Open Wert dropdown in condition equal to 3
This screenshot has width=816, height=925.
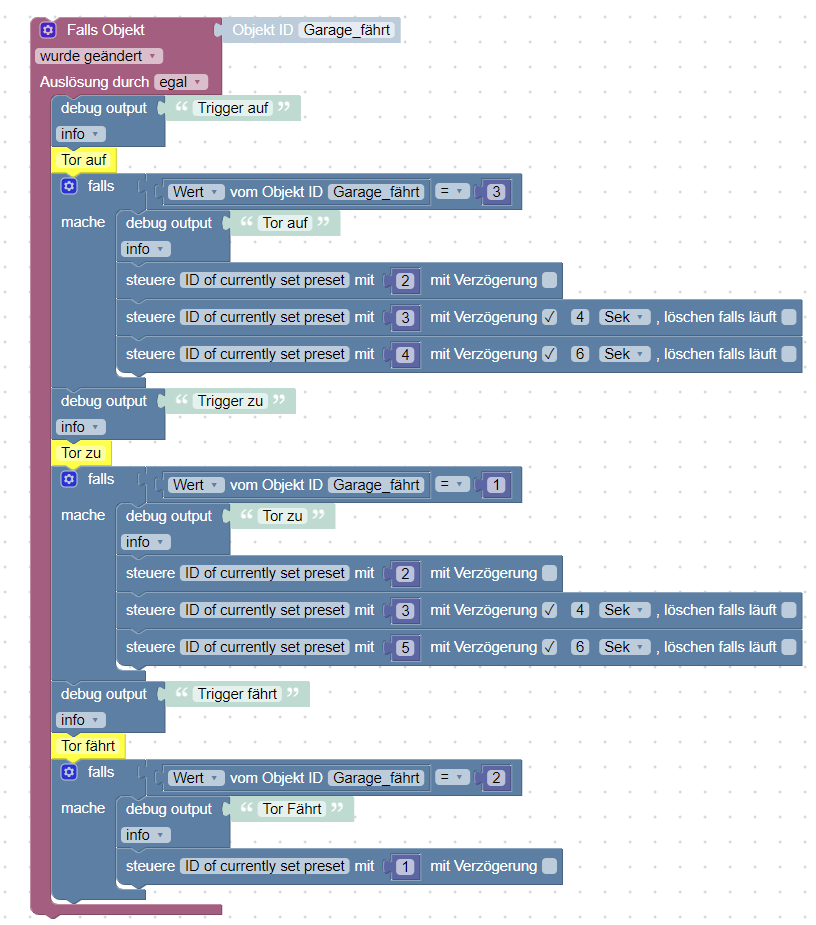click(196, 192)
